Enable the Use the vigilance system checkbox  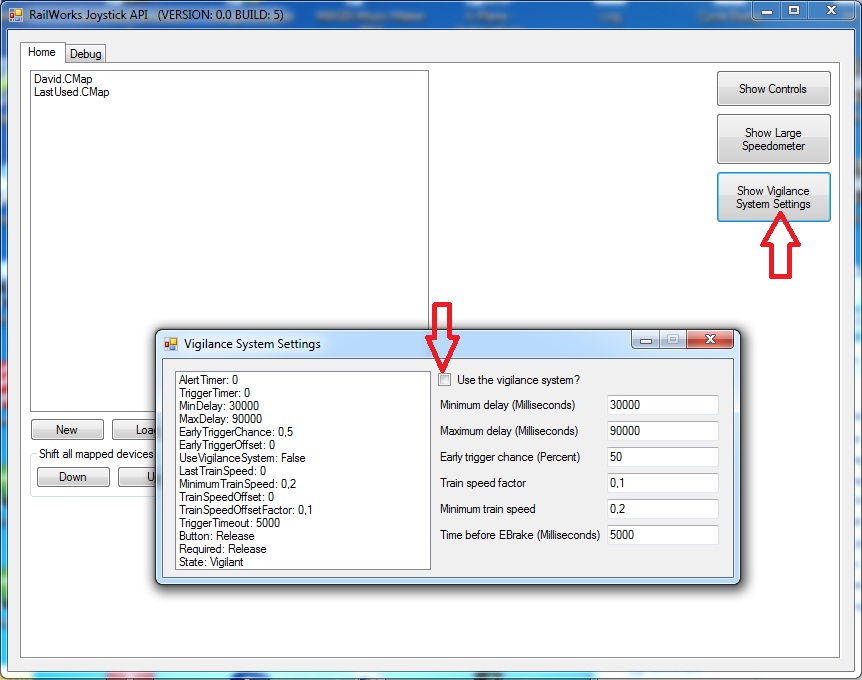click(x=444, y=380)
